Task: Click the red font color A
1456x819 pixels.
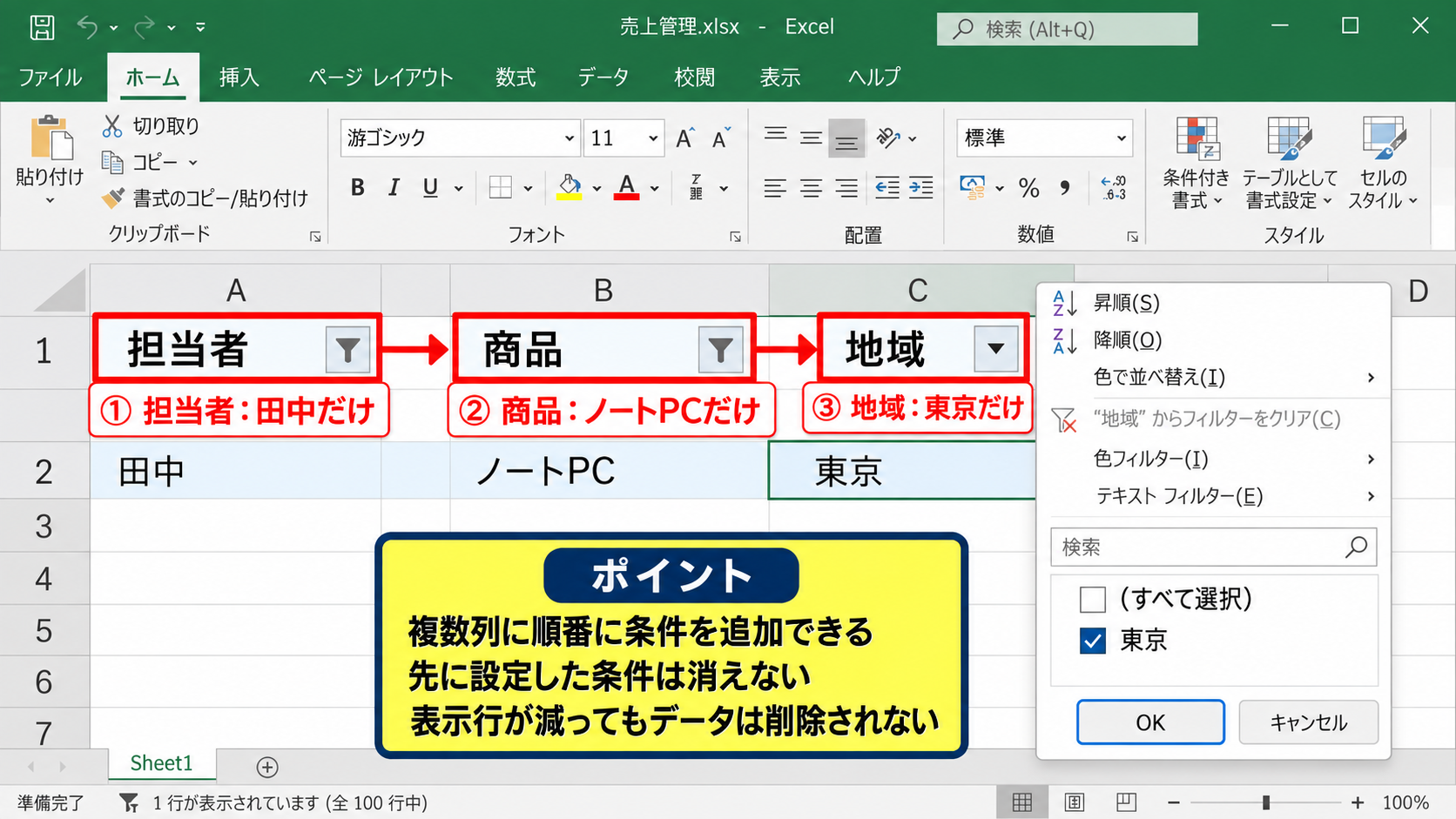Action: [627, 187]
